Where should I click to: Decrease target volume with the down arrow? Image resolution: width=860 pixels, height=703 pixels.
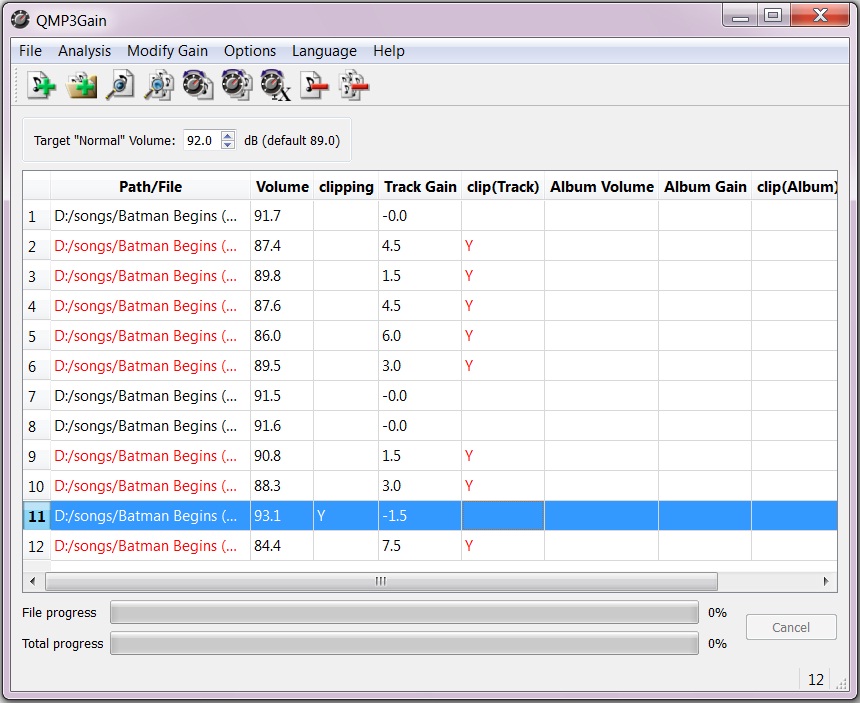[228, 145]
